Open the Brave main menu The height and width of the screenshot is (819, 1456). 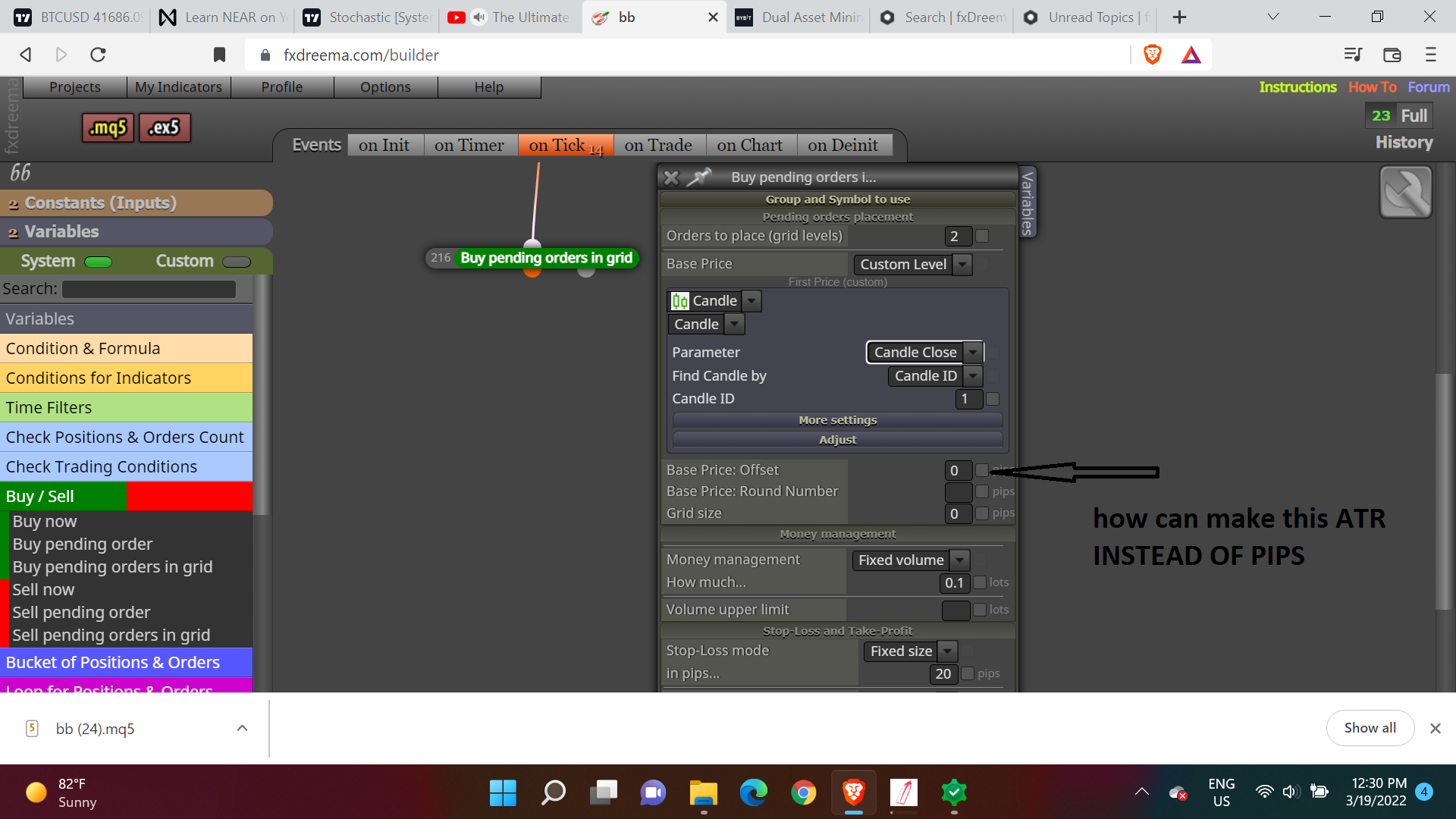click(x=1431, y=55)
